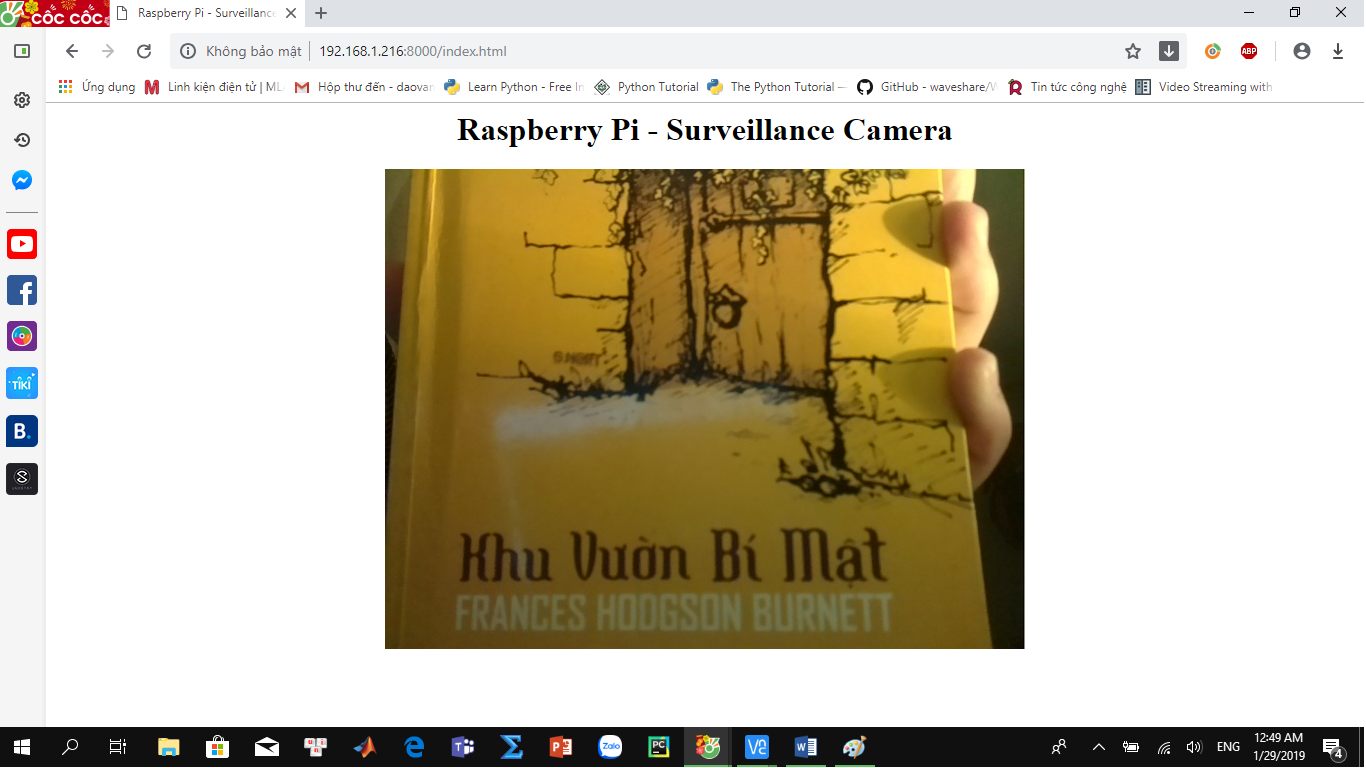Open the Adblock Plus extension

click(1249, 51)
